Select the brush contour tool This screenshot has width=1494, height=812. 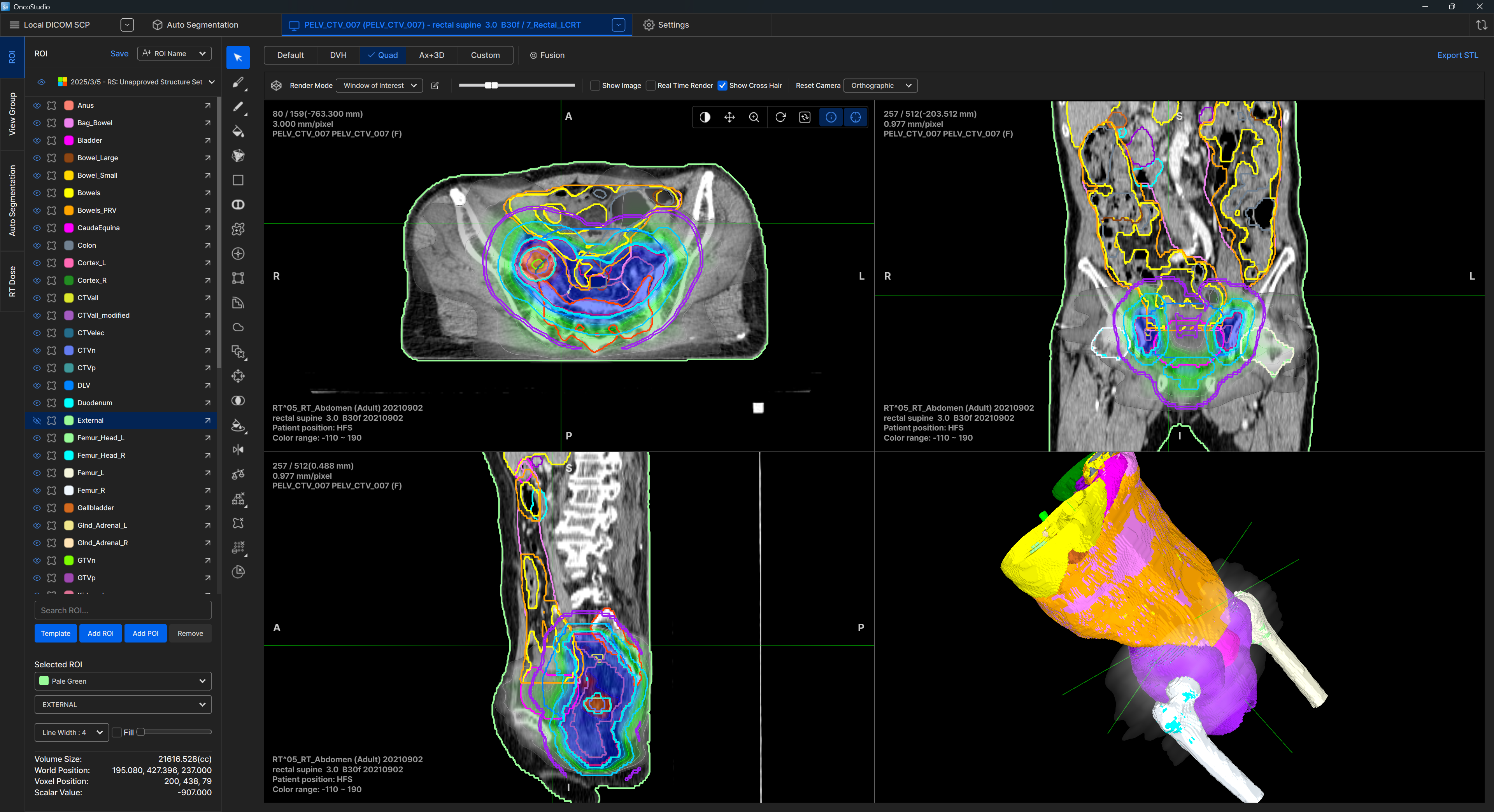238,82
